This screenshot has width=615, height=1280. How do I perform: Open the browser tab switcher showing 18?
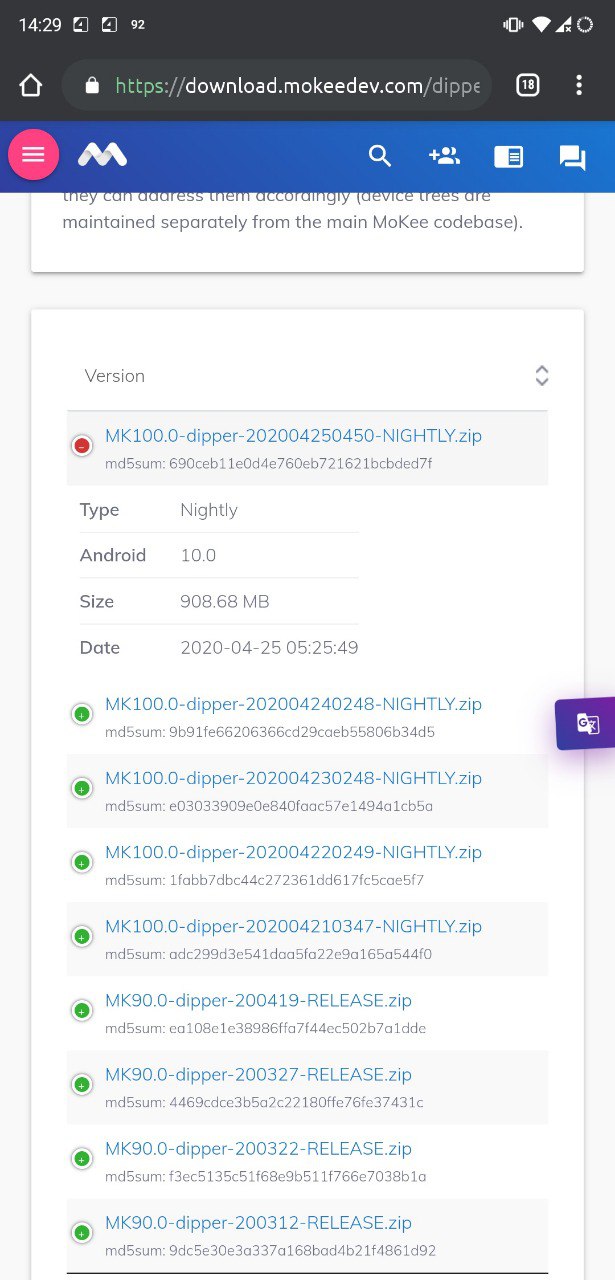click(x=528, y=86)
